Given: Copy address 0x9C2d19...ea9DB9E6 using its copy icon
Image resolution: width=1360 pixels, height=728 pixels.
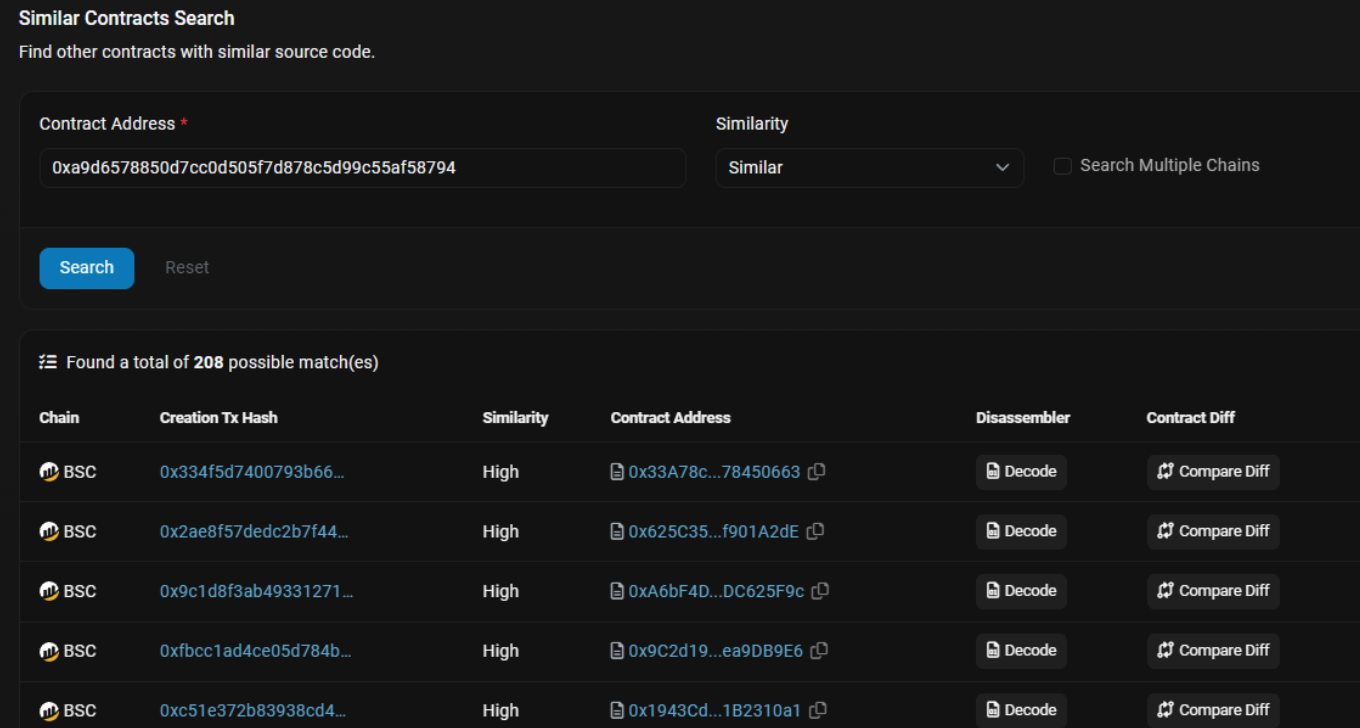Looking at the screenshot, I should tap(819, 651).
